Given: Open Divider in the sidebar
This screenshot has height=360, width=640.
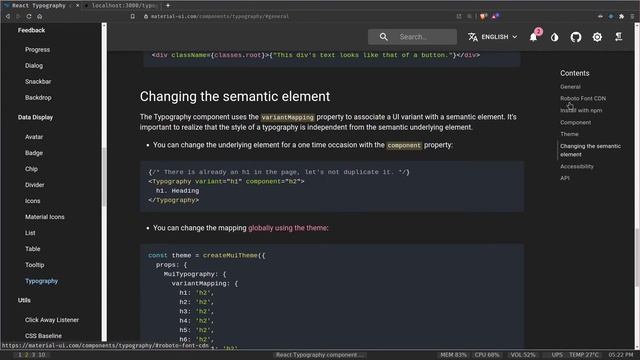Looking at the screenshot, I should click(35, 184).
